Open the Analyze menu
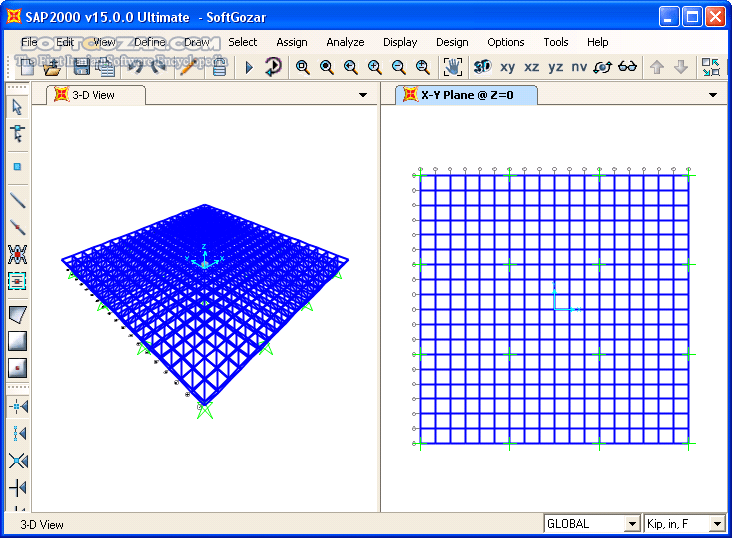732x538 pixels. pyautogui.click(x=345, y=42)
